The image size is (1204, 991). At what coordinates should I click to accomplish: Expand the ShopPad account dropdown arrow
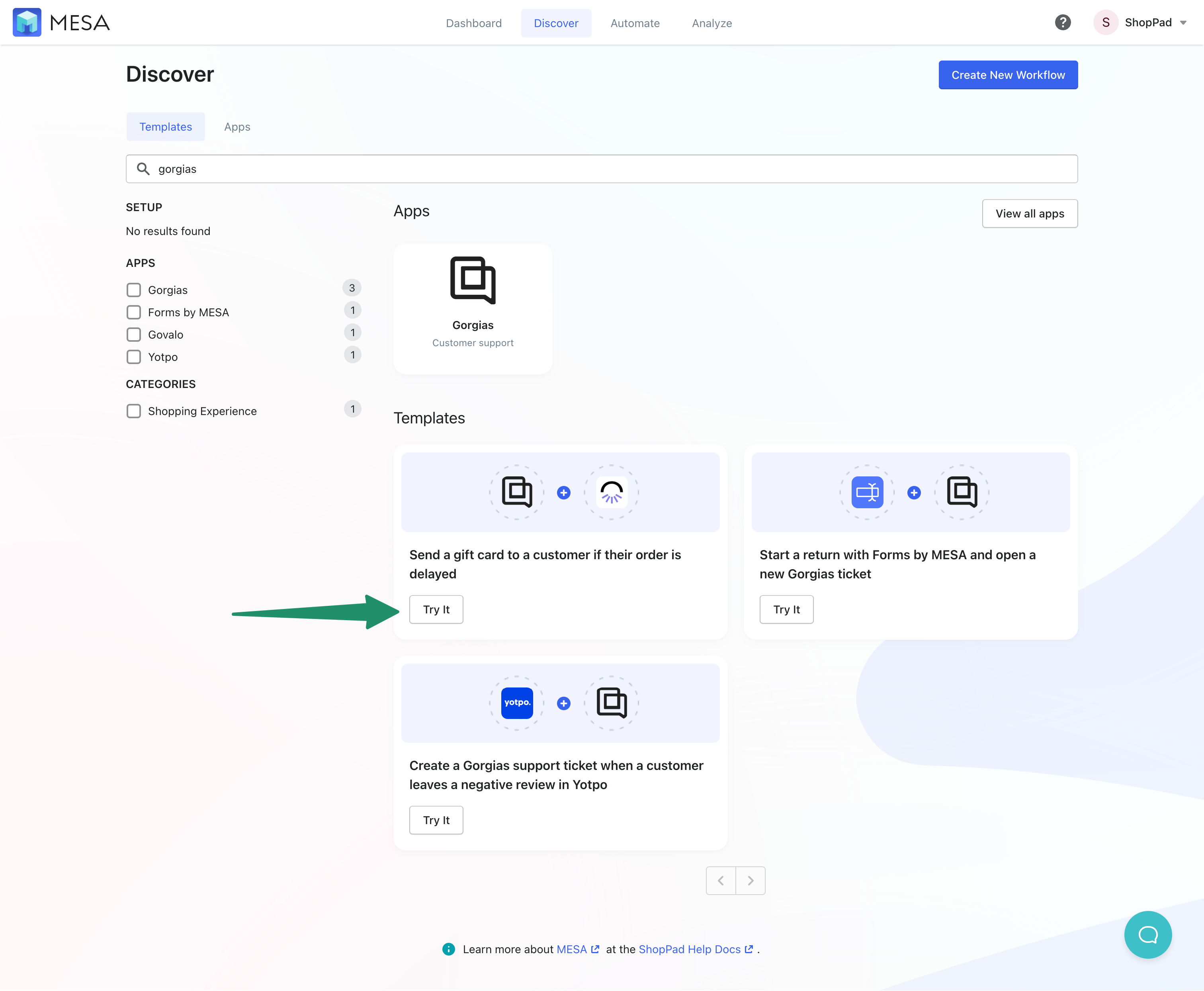pos(1183,23)
